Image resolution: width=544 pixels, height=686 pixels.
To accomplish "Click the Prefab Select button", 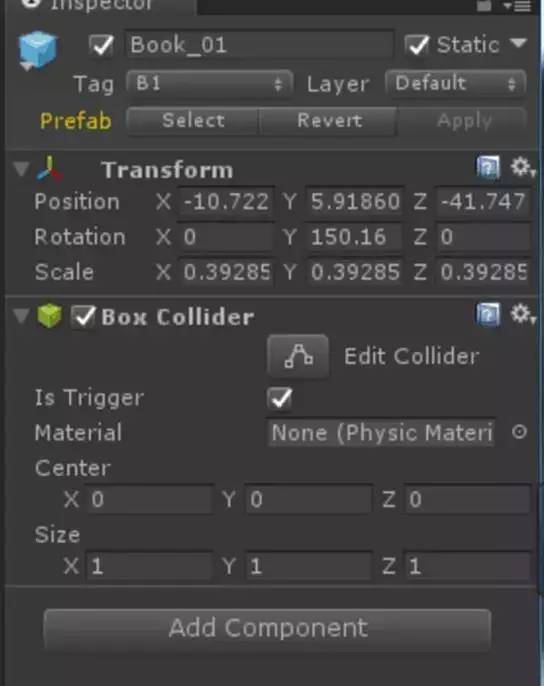I will [193, 121].
